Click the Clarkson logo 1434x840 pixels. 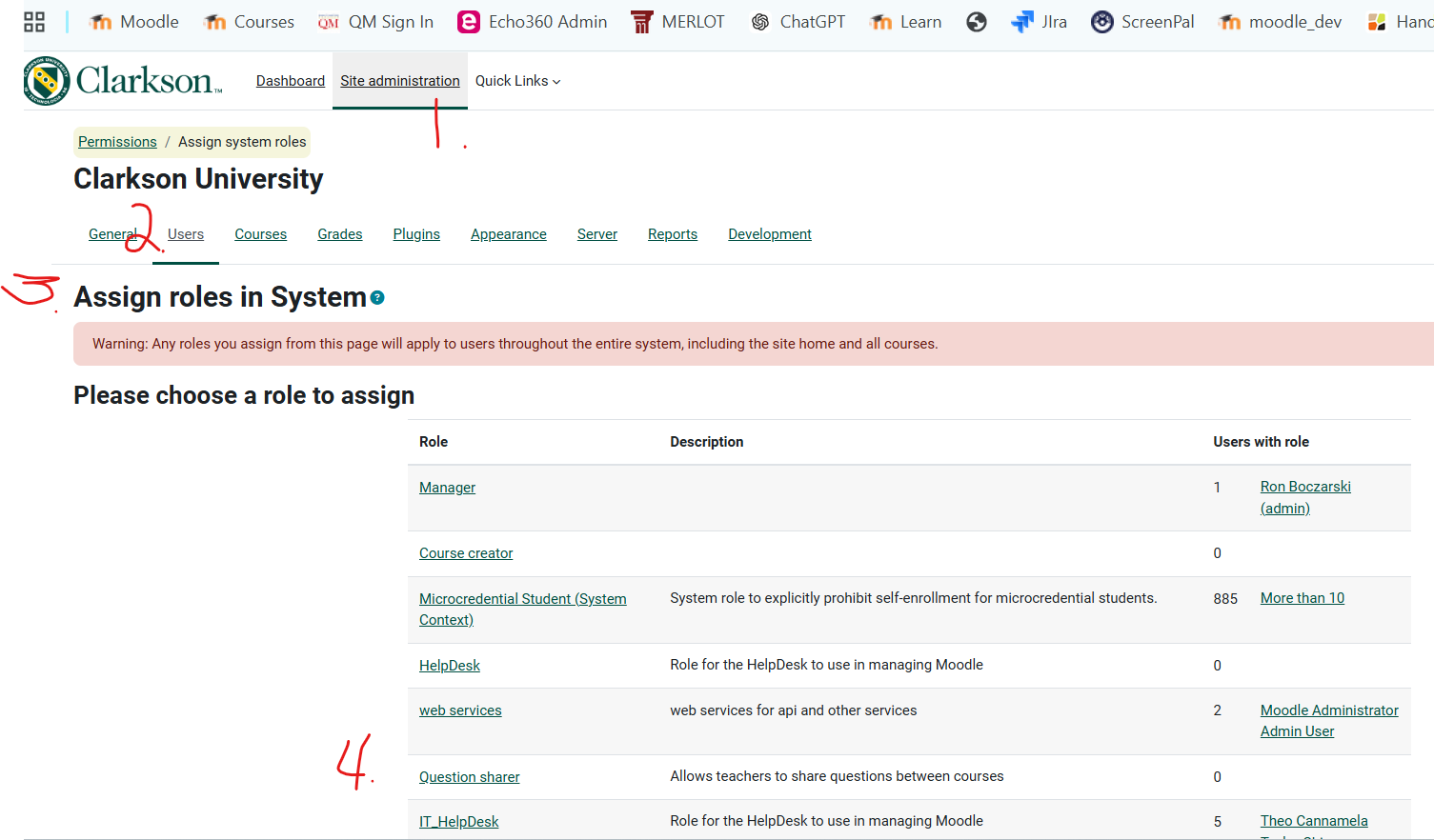123,81
